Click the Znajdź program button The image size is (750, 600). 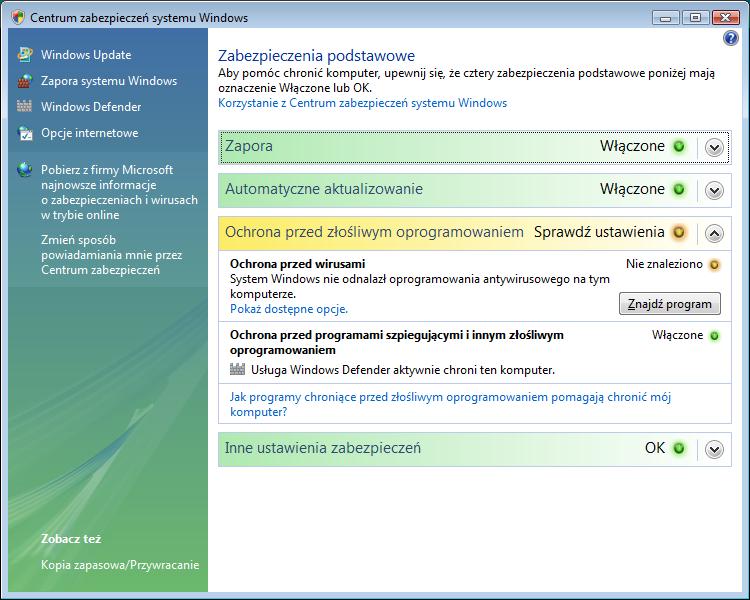[670, 304]
